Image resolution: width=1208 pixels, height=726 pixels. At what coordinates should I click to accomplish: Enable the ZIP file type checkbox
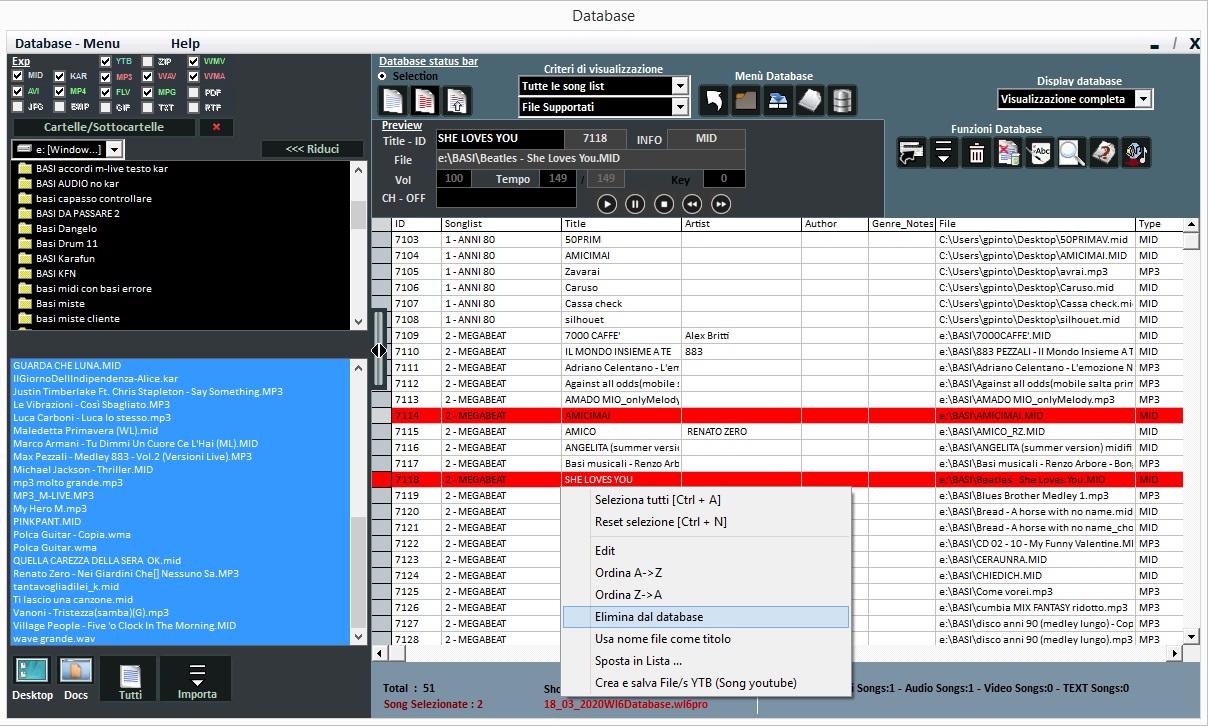point(147,61)
